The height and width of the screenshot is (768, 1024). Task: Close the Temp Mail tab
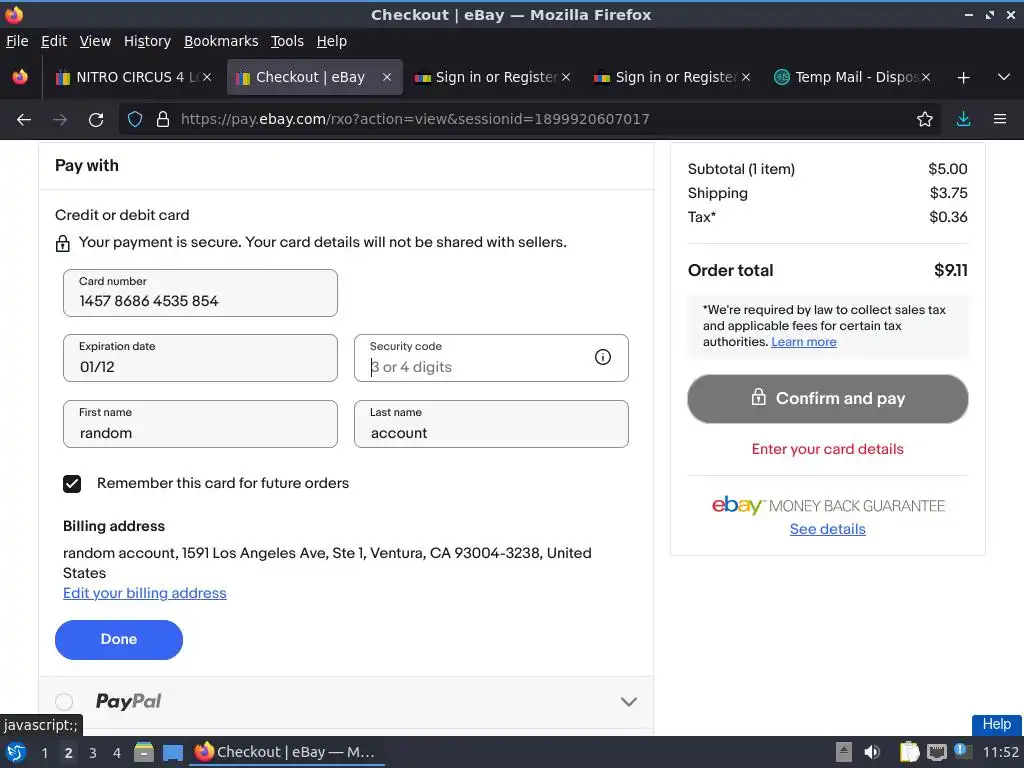tap(925, 77)
